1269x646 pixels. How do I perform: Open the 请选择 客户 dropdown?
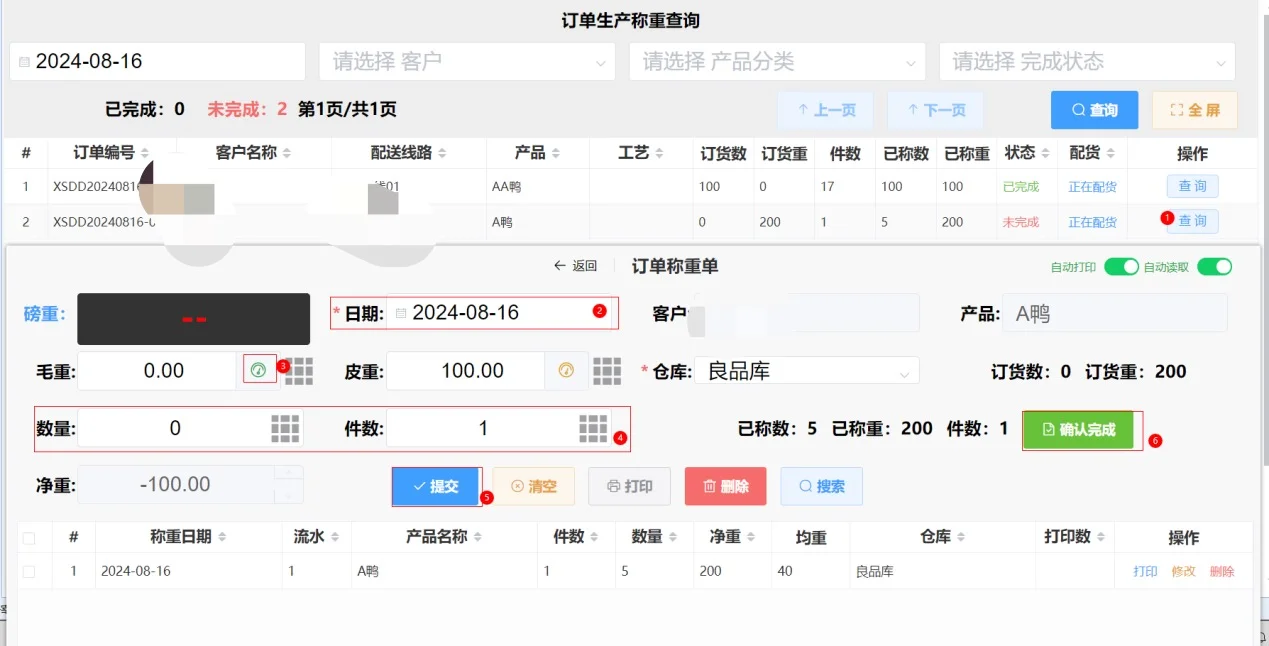click(x=465, y=61)
